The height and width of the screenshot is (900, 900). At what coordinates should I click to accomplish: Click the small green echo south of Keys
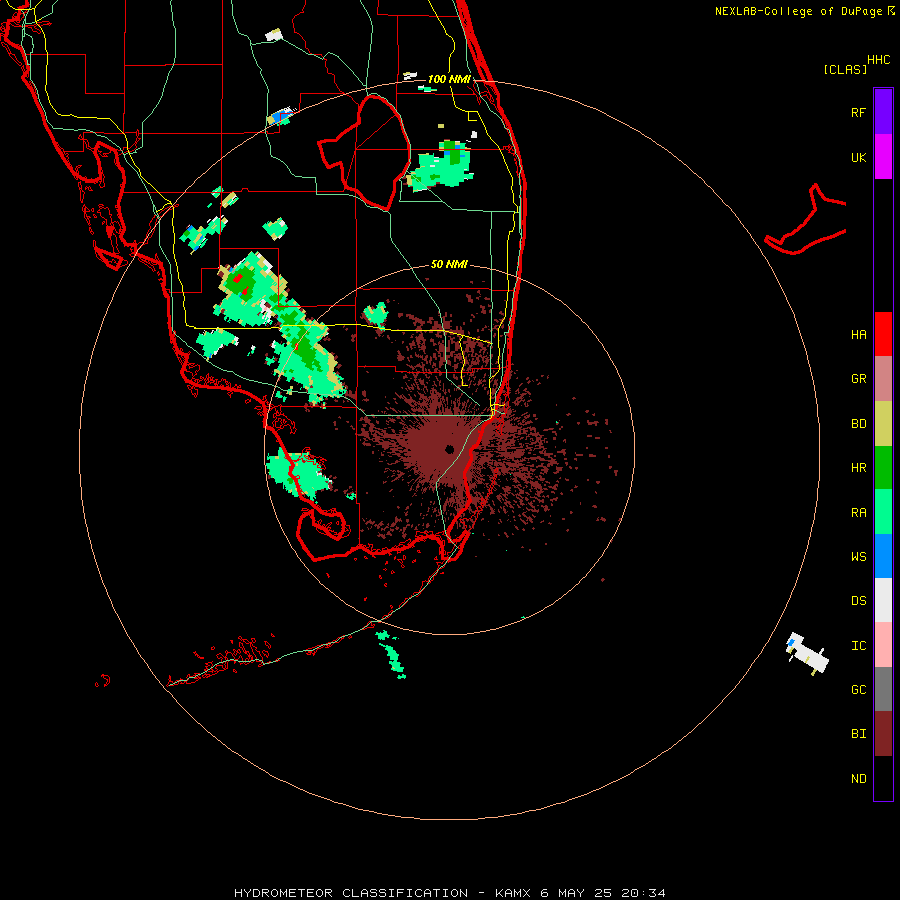393,655
